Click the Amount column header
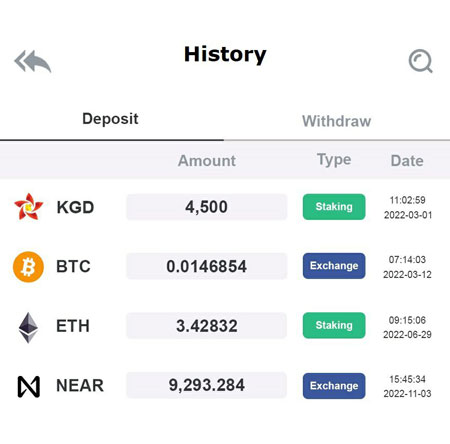450x444 pixels. coord(207,161)
